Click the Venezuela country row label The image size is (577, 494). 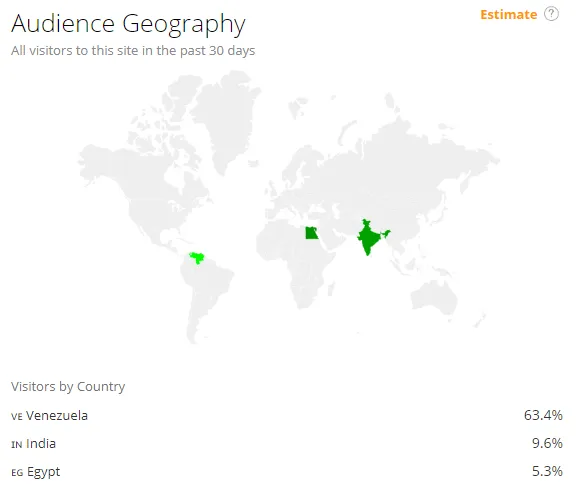(x=57, y=416)
